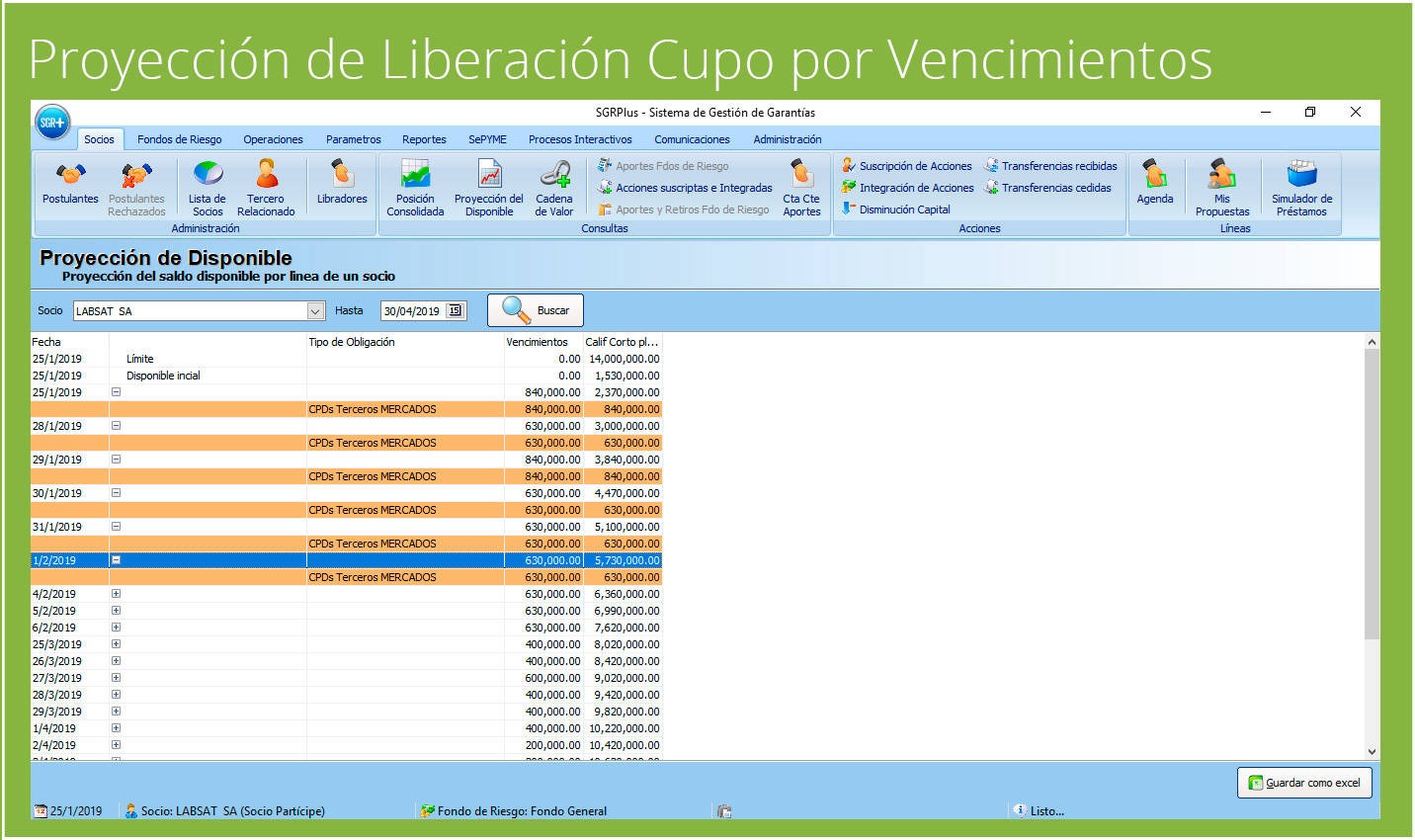Click the Agenda icon
This screenshot has width=1415, height=840.
tap(1155, 188)
